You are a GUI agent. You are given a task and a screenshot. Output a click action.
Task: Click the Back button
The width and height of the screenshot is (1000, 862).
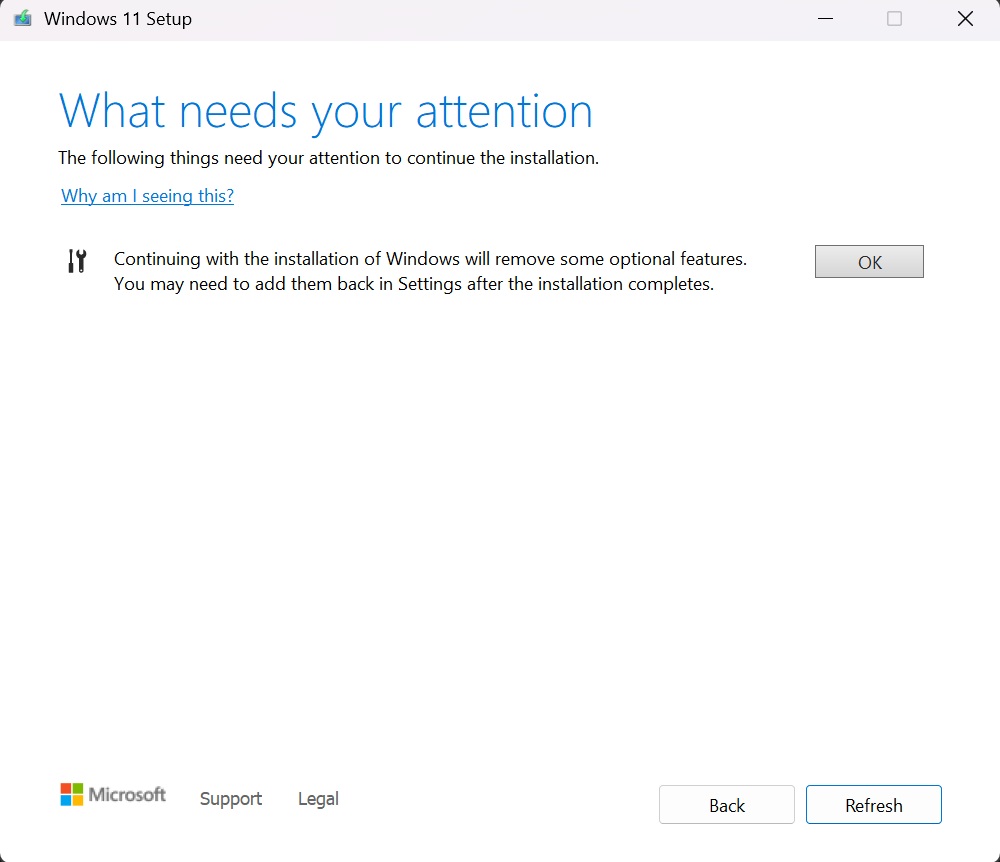(x=726, y=805)
